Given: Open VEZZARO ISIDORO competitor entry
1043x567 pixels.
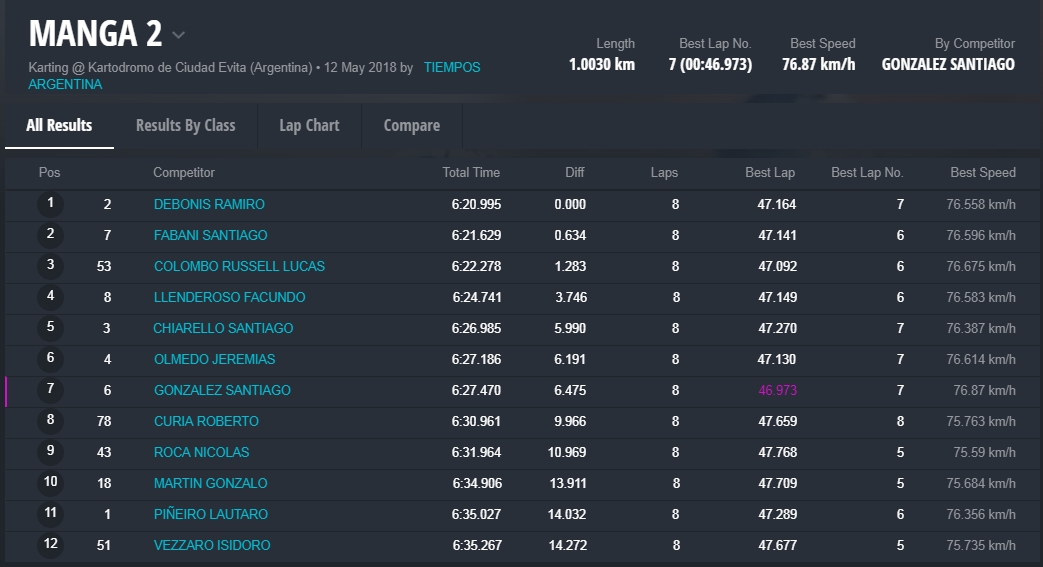Looking at the screenshot, I should click(x=212, y=545).
